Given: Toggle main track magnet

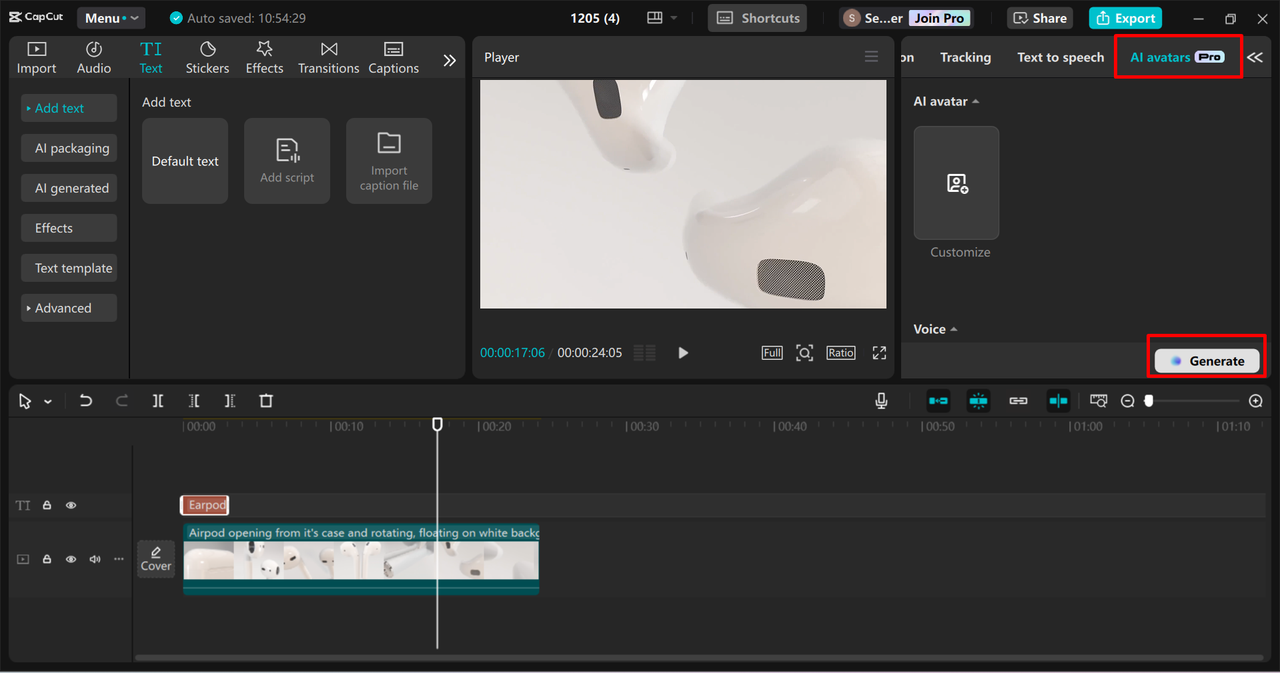Looking at the screenshot, I should 938,401.
